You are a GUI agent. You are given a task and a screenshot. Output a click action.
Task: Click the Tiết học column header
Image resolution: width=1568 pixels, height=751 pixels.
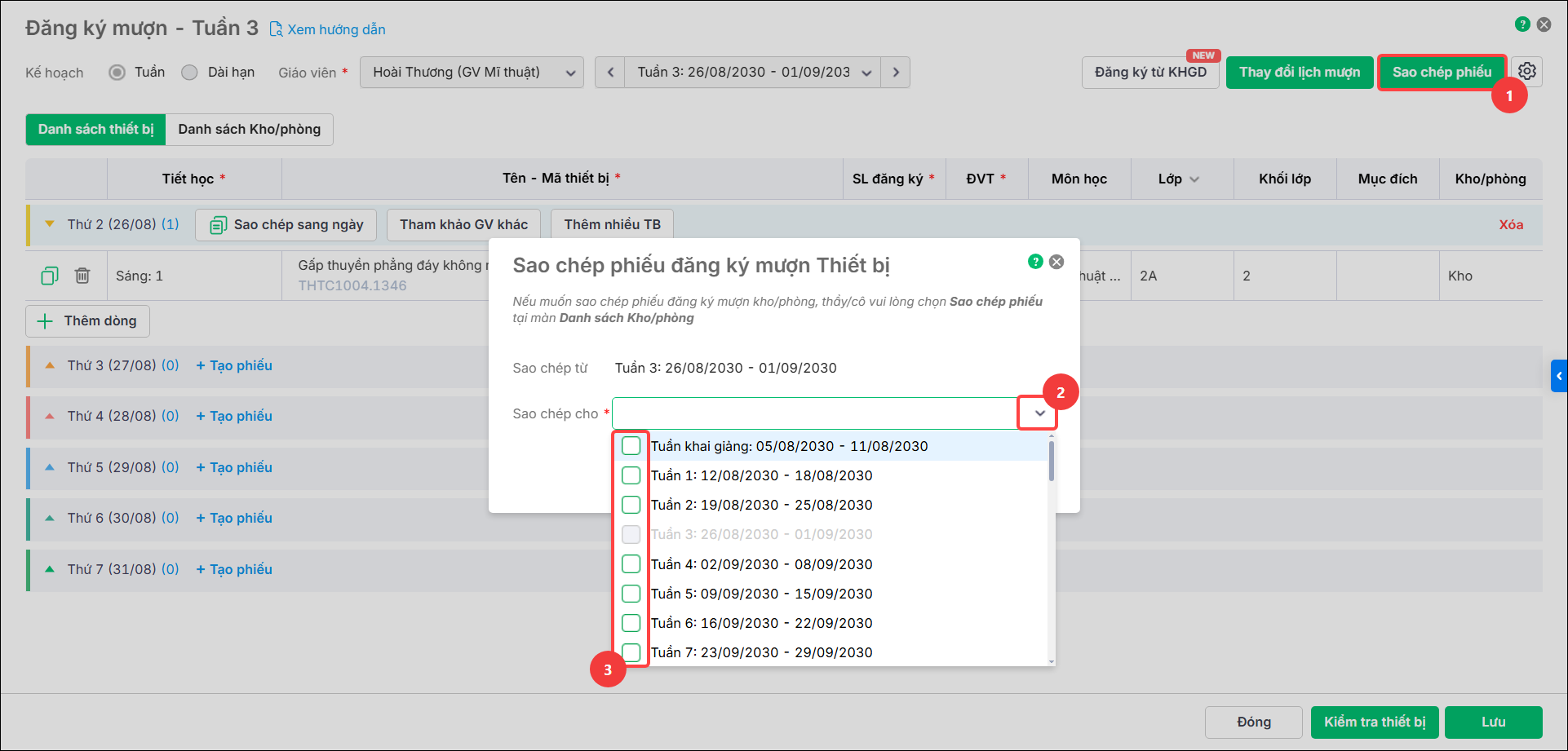[x=194, y=179]
